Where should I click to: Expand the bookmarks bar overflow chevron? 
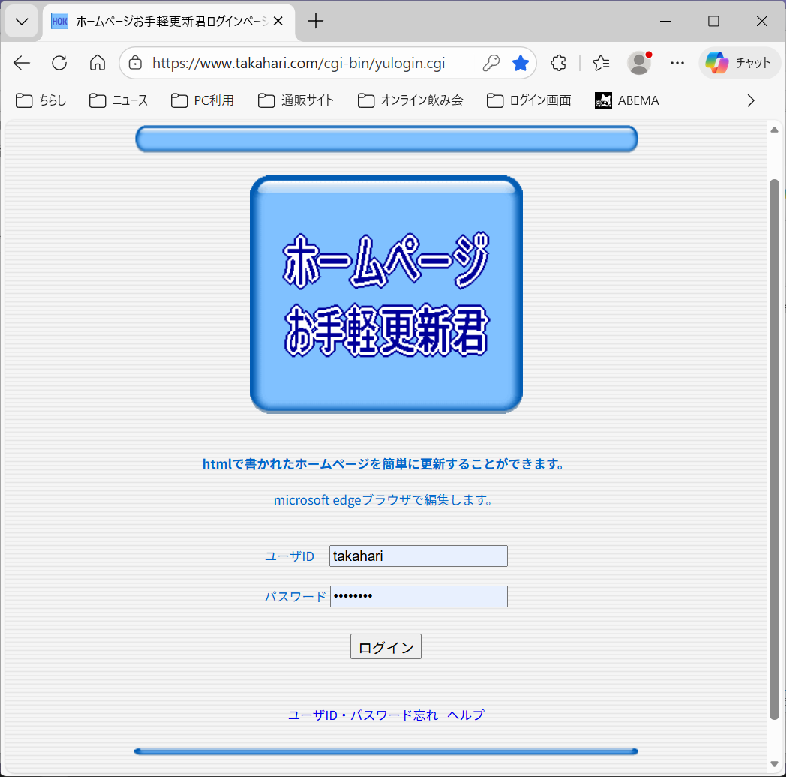pos(751,100)
